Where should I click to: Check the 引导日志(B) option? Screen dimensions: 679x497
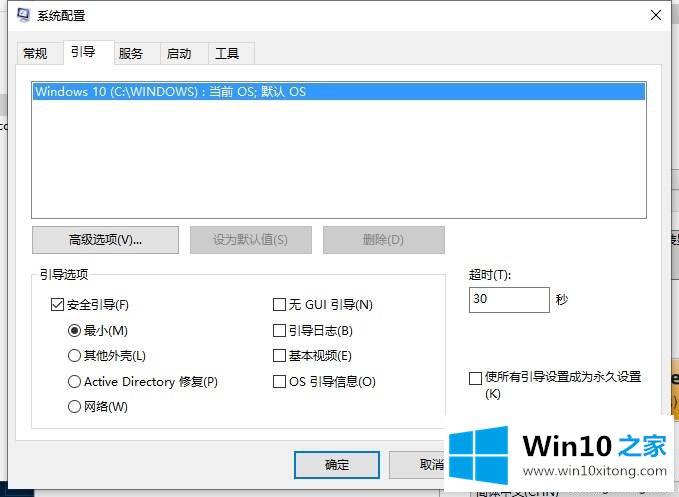279,330
